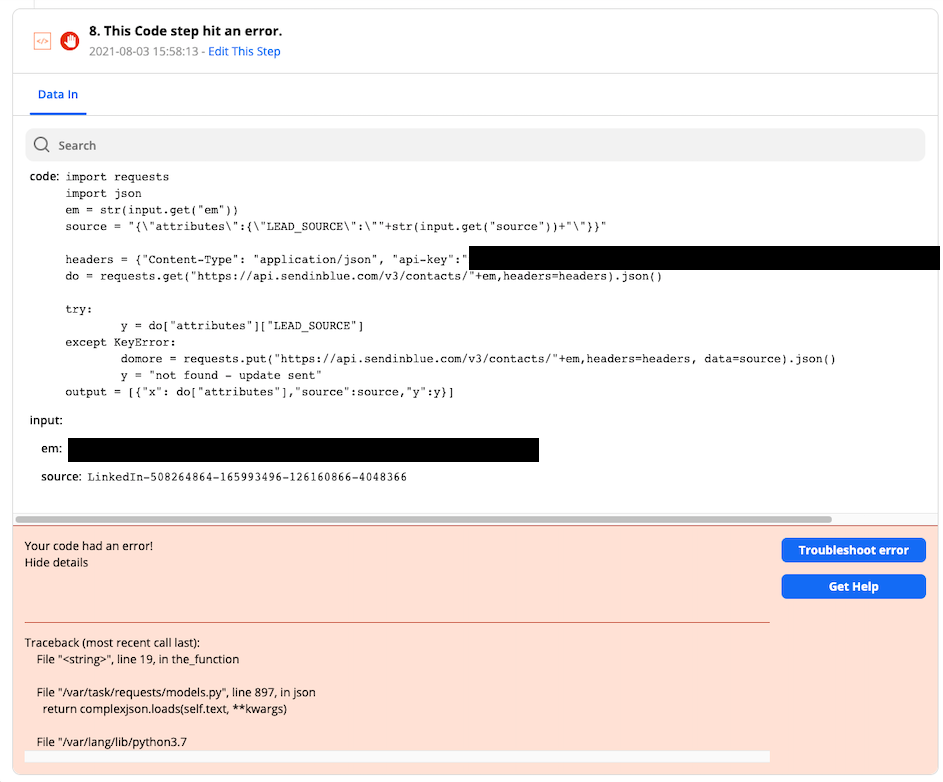943x782 pixels.
Task: Collapse the error via Hide details
Action: (56, 562)
